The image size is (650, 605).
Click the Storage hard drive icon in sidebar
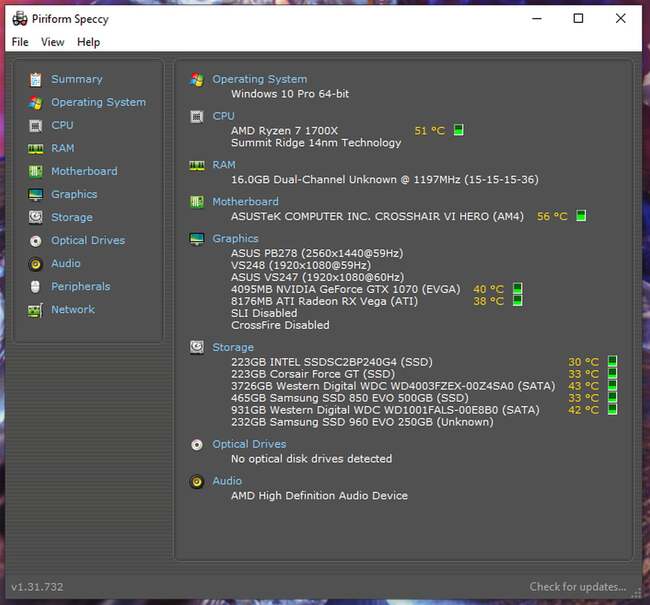coord(36,217)
